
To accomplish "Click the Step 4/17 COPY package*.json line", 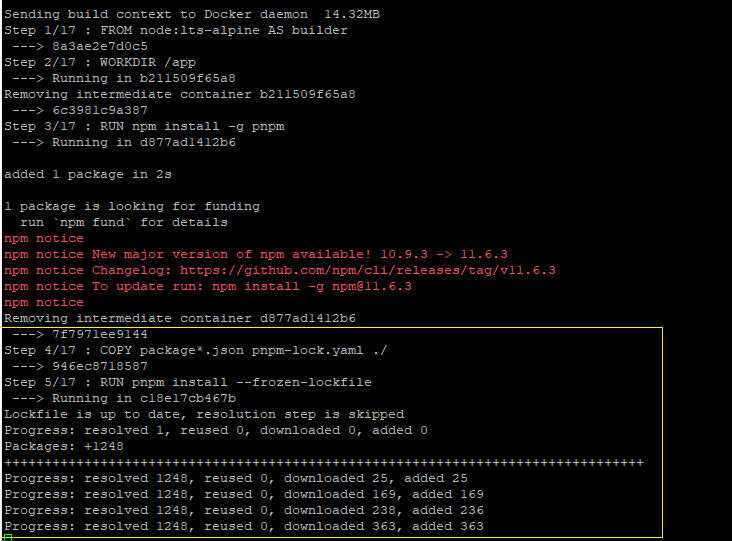I will coord(196,350).
